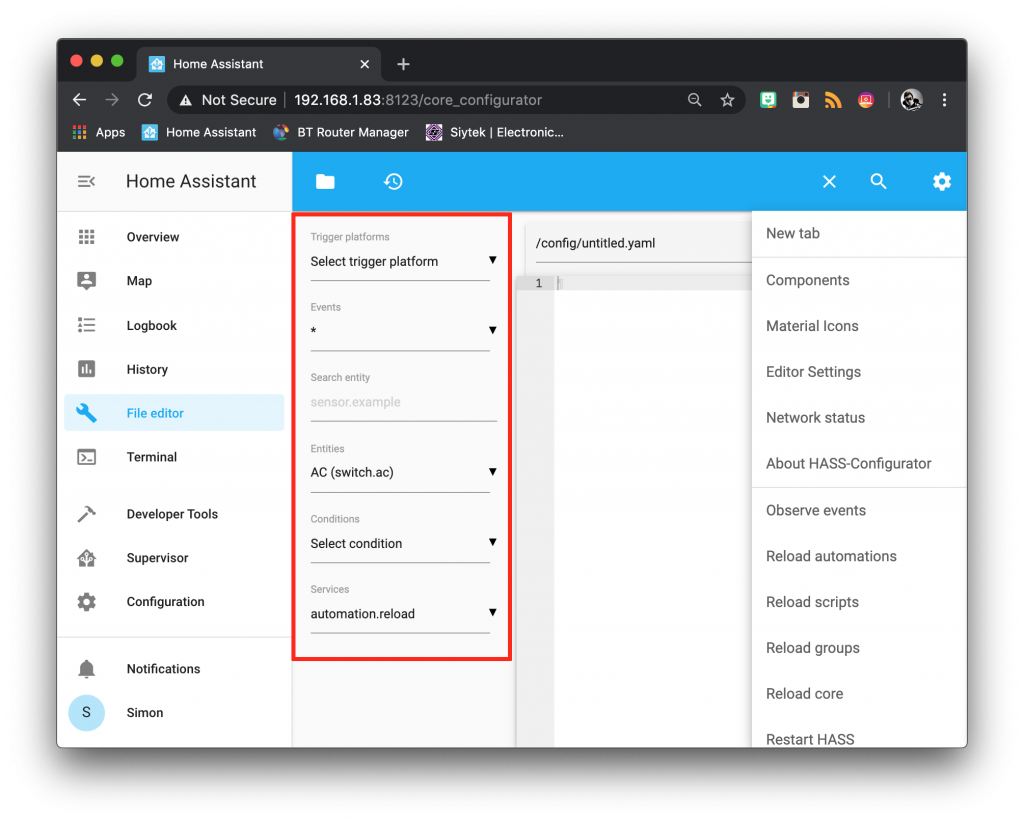
Task: Open Supervisor page
Action: [157, 558]
